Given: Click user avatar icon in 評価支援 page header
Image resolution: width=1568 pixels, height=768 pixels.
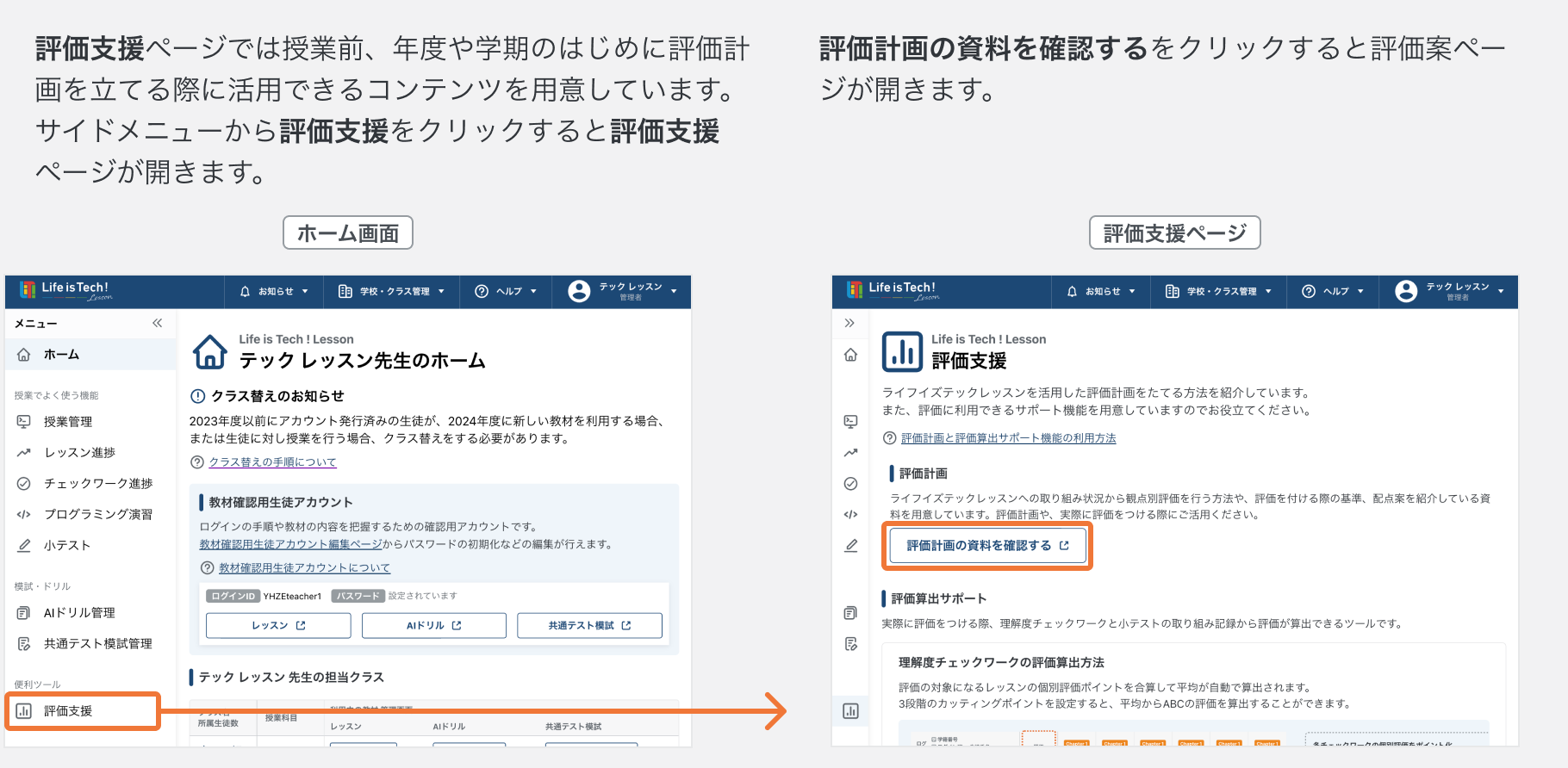Looking at the screenshot, I should click(x=1406, y=291).
